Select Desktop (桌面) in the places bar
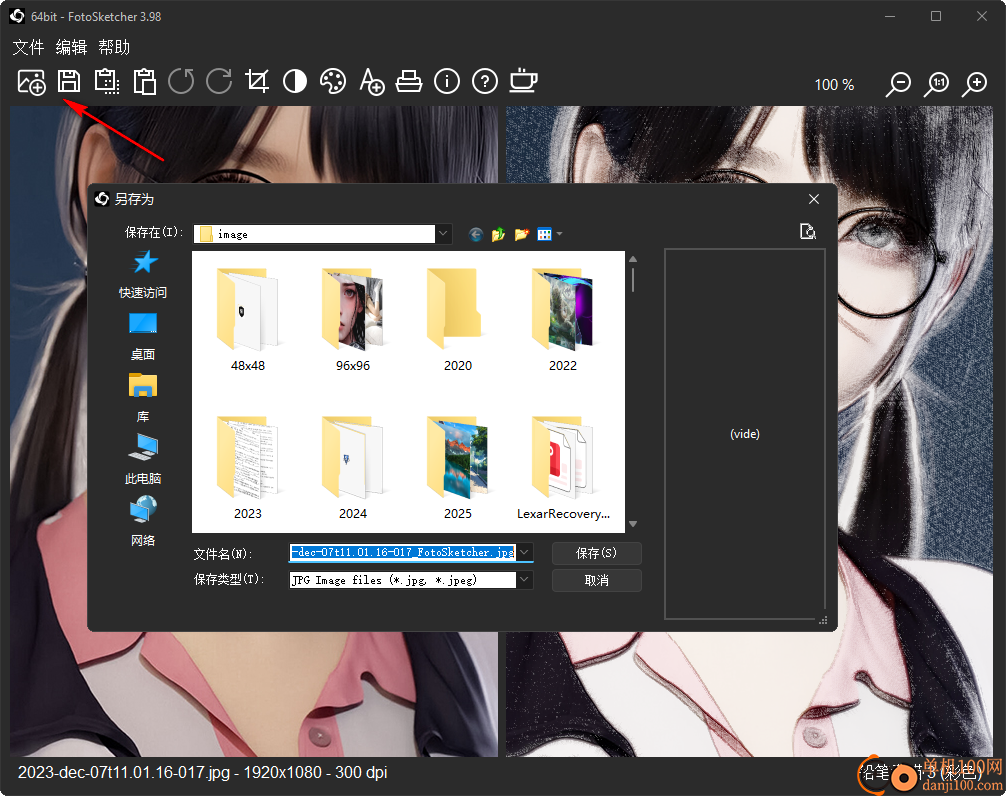Image resolution: width=1006 pixels, height=796 pixels. pos(143,337)
